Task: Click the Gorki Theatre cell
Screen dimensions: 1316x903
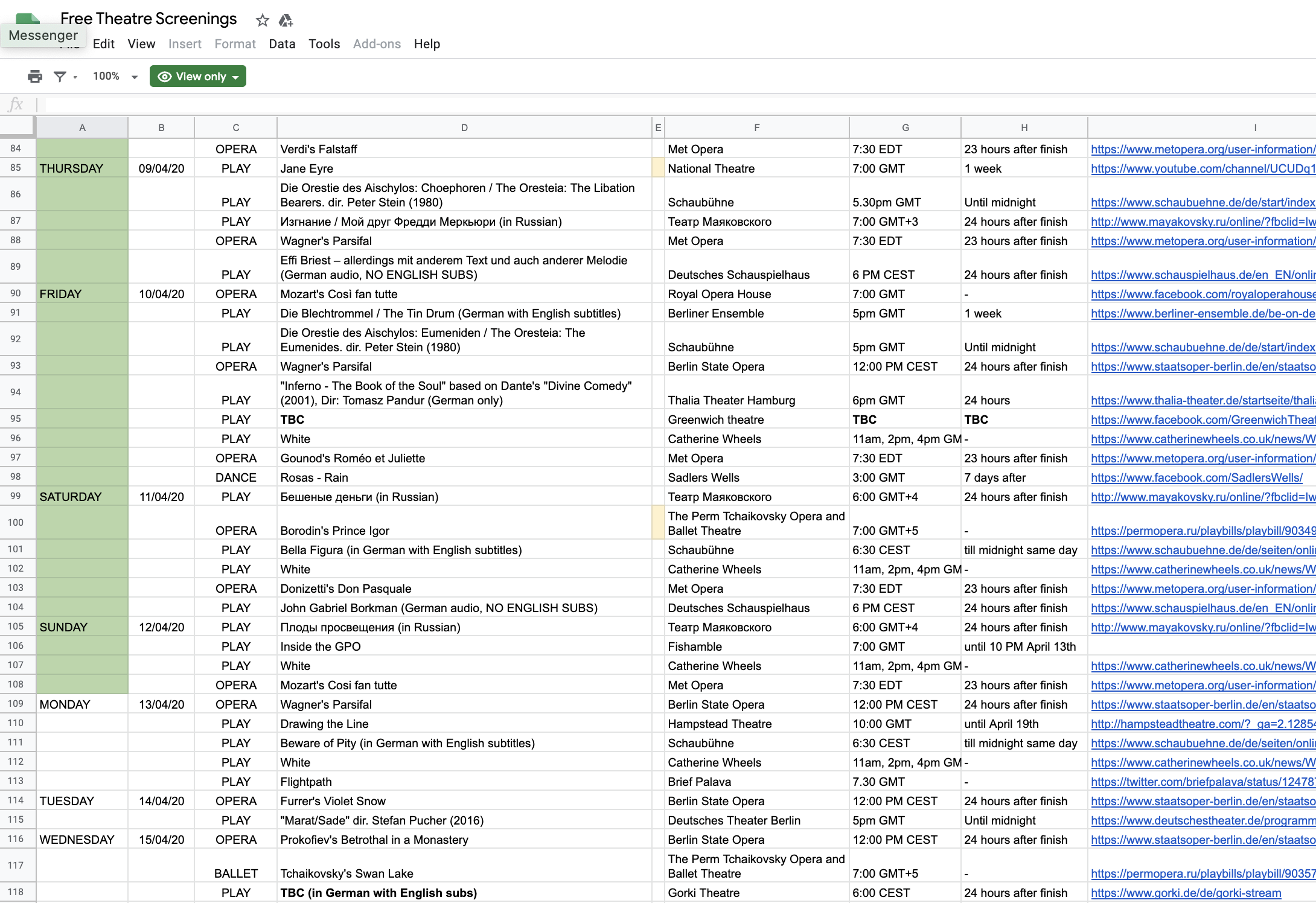Action: [756, 892]
